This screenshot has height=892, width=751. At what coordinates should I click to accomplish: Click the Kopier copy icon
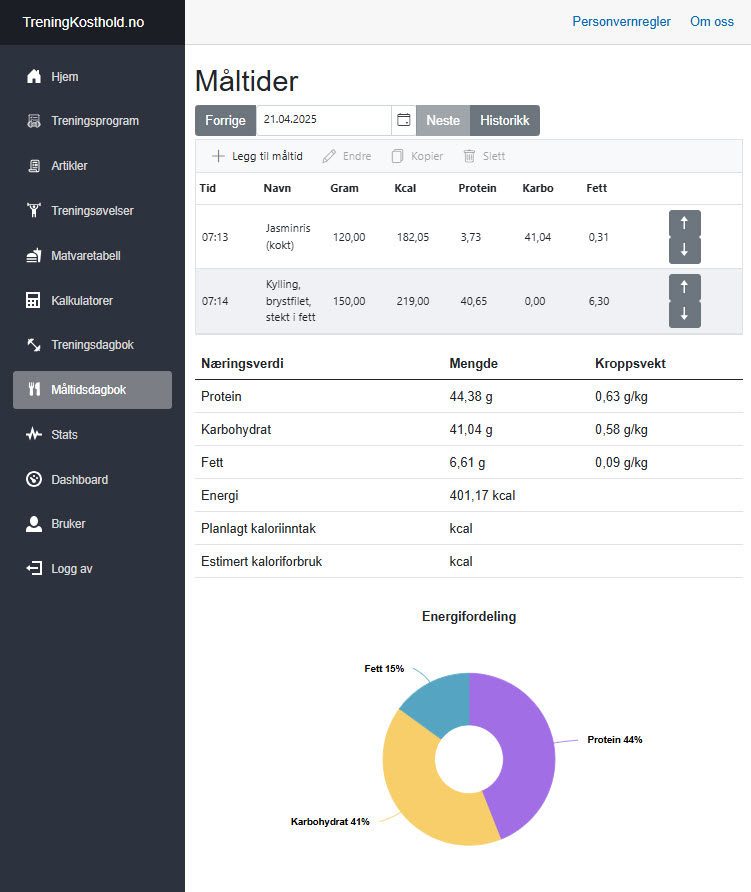[398, 156]
